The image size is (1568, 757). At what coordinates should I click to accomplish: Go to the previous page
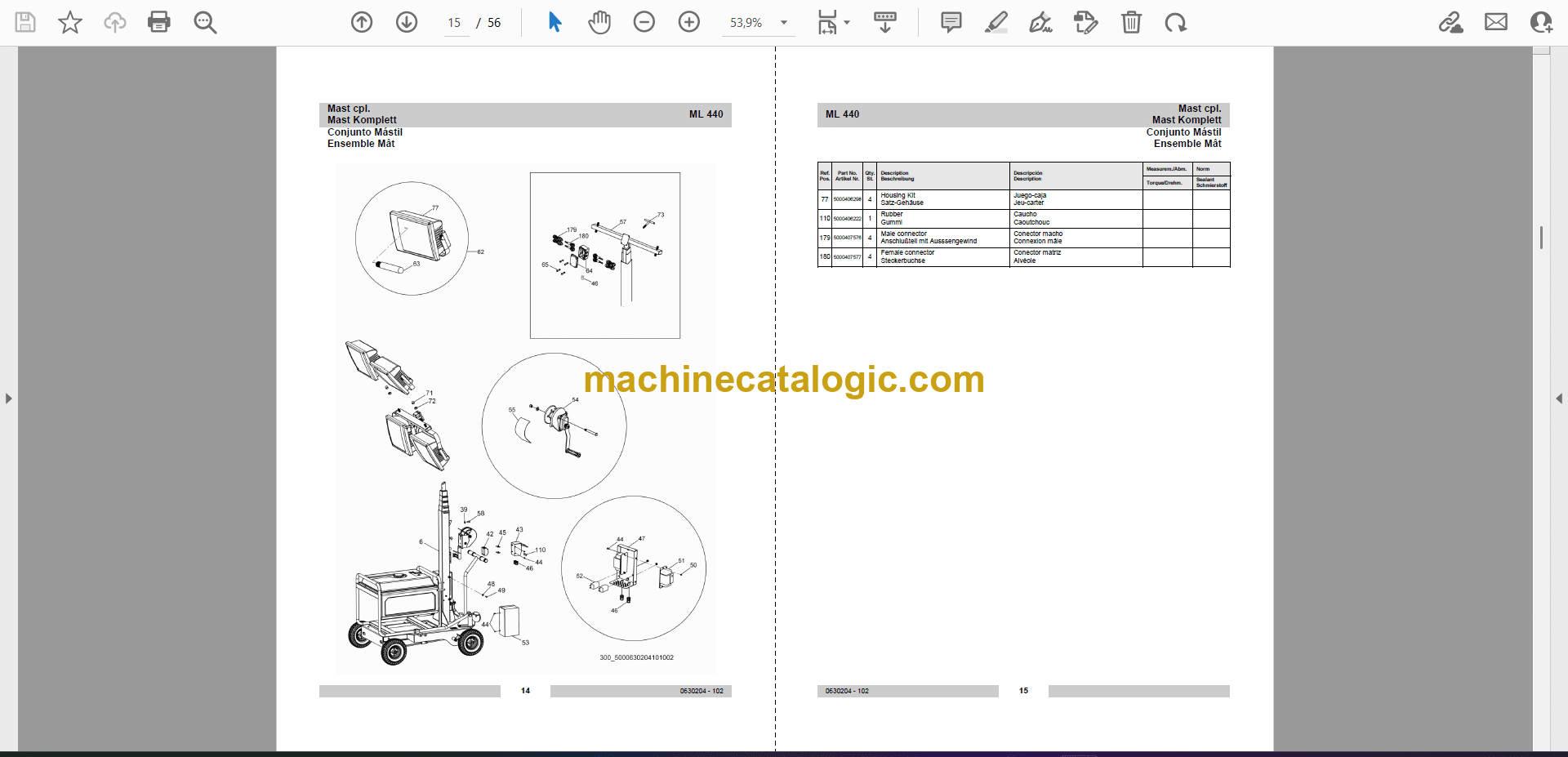pos(362,22)
